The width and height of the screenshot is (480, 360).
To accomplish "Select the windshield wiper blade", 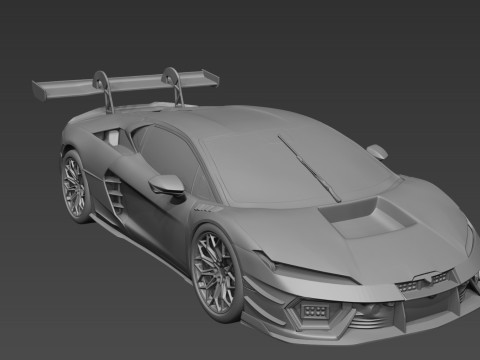I will [309, 169].
